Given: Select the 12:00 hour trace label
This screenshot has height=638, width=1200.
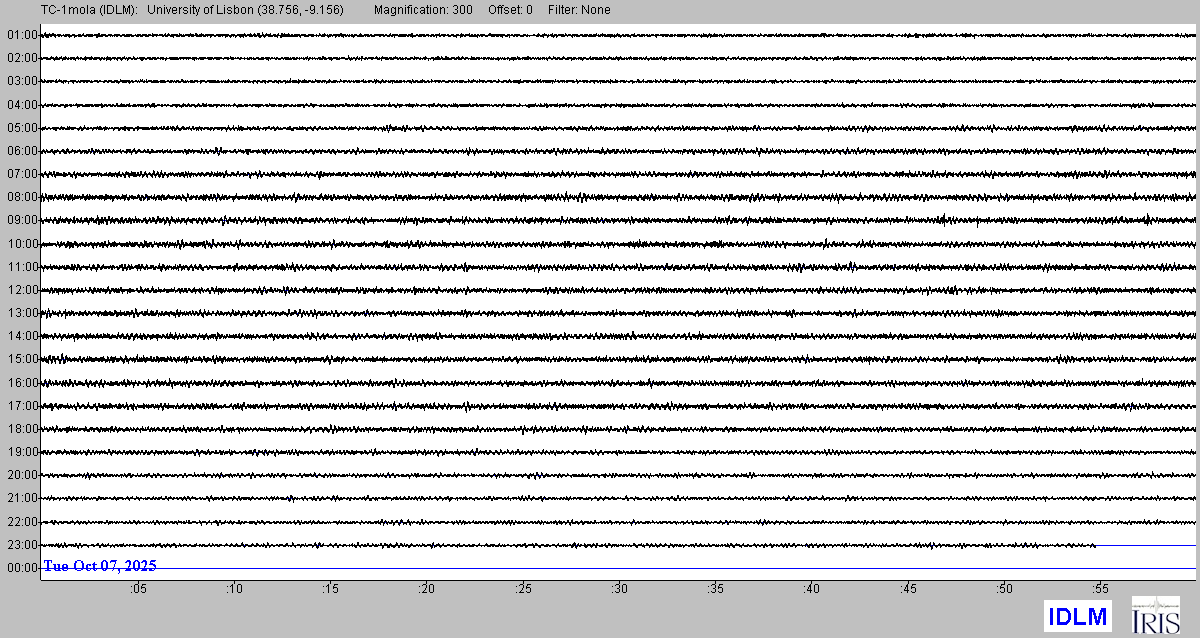Looking at the screenshot, I should tap(21, 290).
